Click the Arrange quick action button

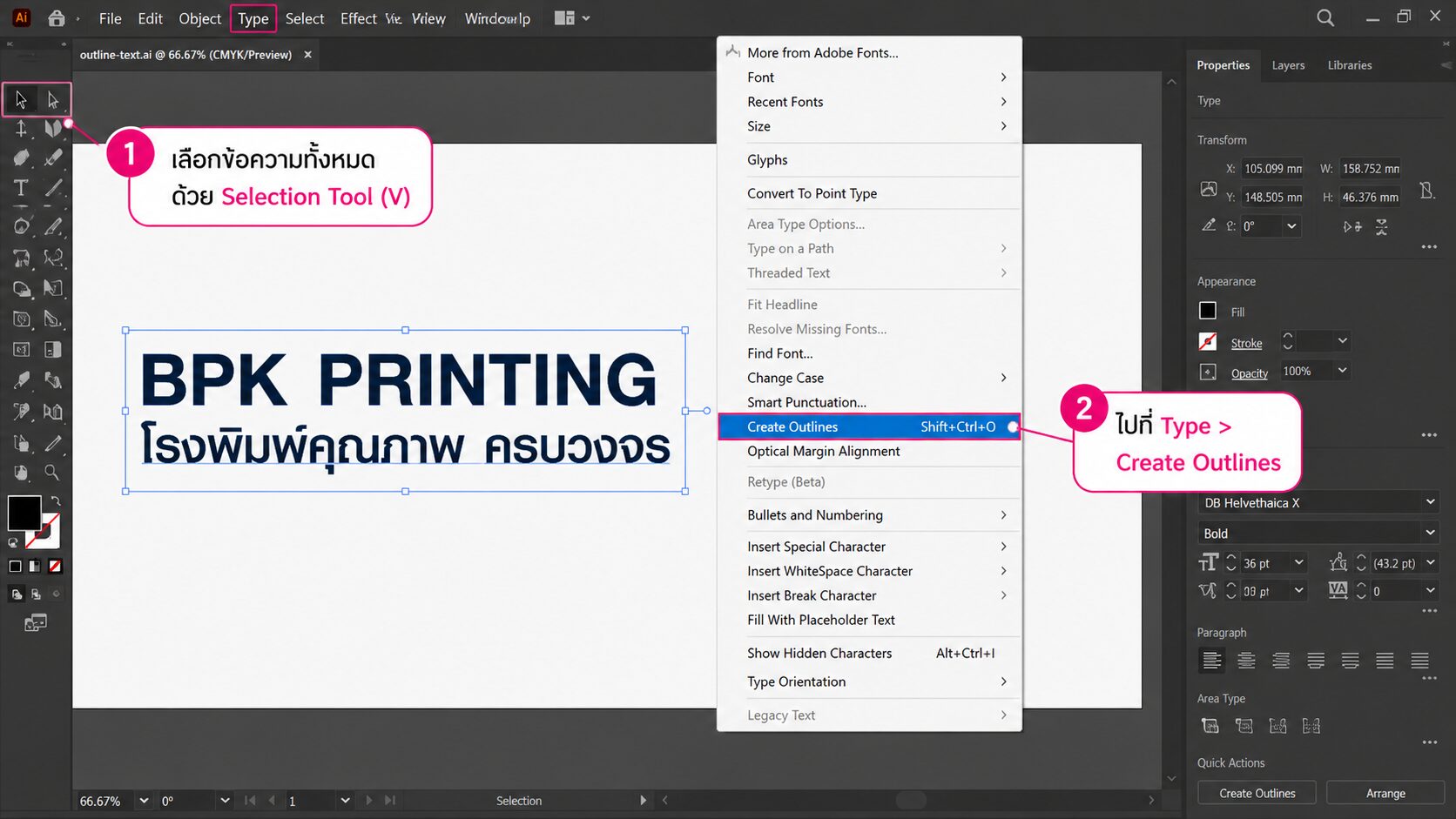pyautogui.click(x=1385, y=793)
